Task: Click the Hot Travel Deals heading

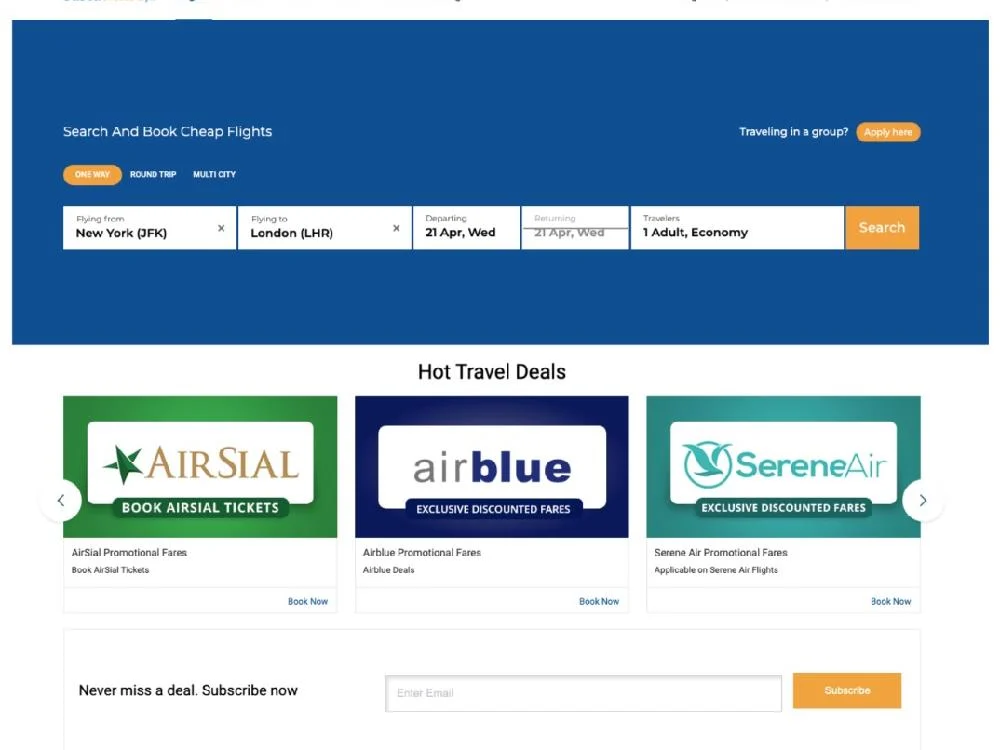Action: (492, 372)
